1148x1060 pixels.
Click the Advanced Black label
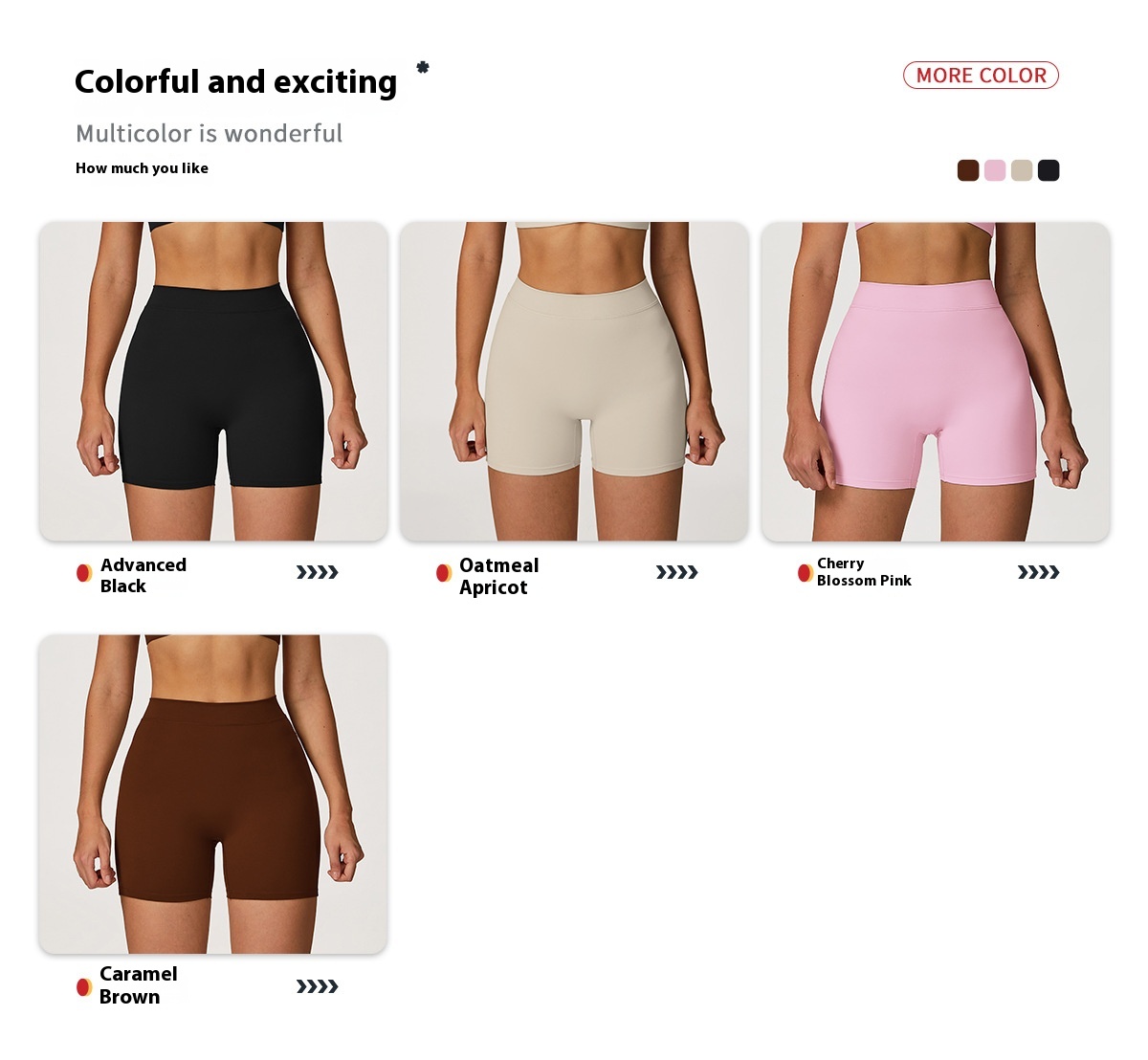143,575
